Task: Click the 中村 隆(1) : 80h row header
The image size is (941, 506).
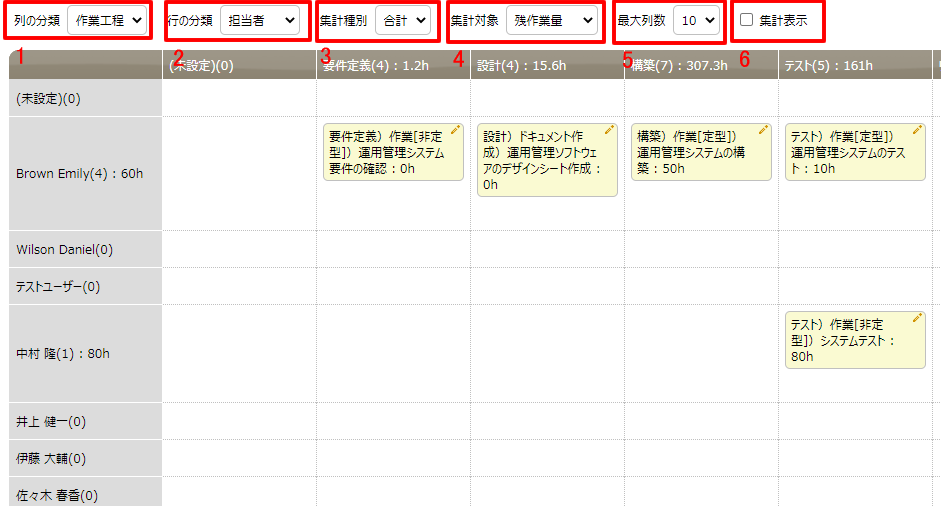Action: tap(85, 354)
